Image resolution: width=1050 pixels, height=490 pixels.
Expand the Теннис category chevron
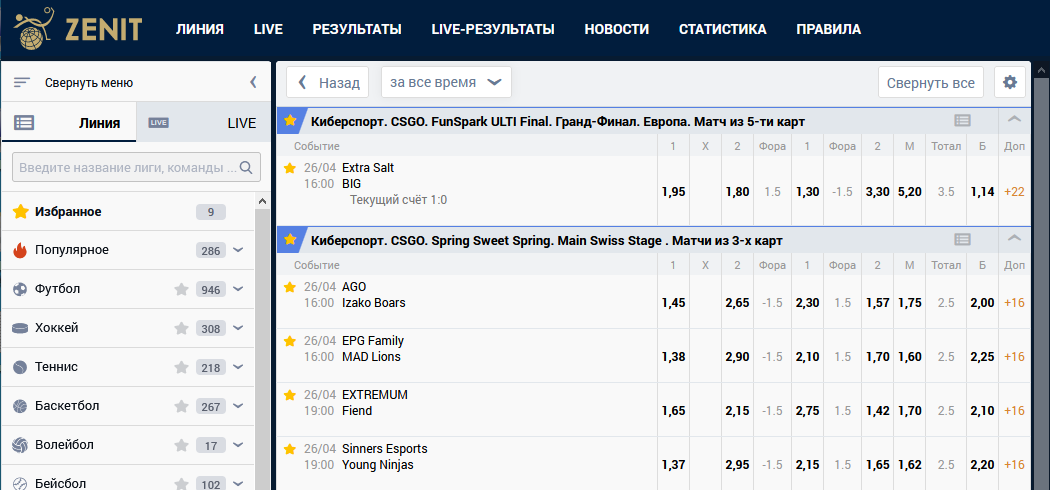pos(238,367)
